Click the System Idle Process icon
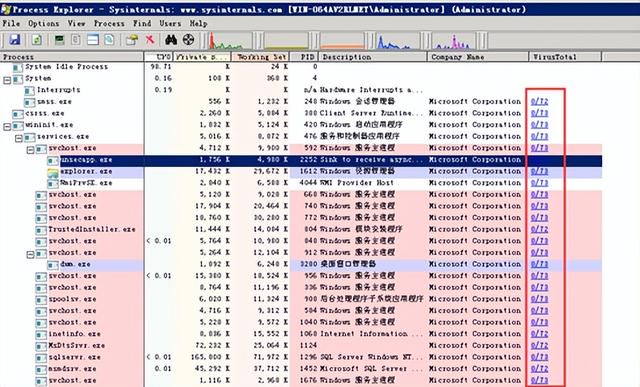Screen dimensions: 640x387 tap(18, 67)
